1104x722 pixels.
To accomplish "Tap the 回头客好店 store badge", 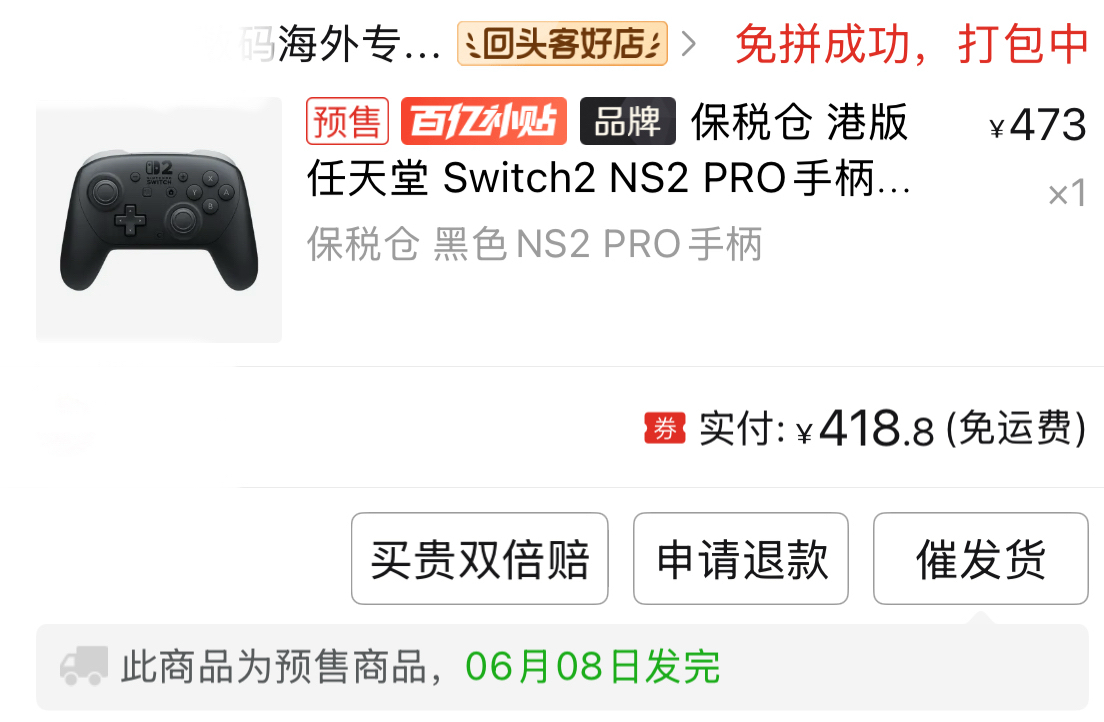I will (562, 44).
